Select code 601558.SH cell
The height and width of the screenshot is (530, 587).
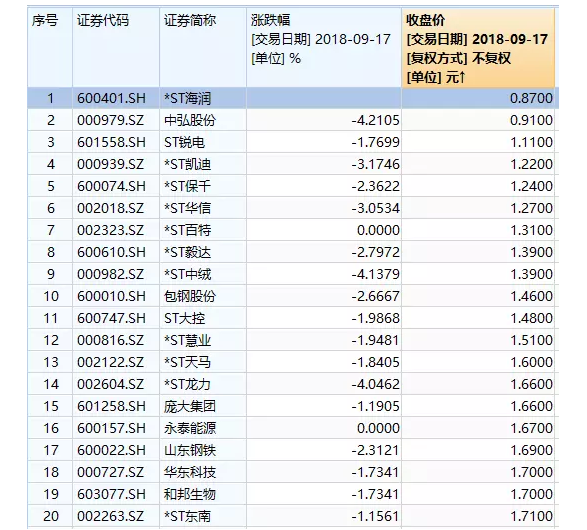pos(116,142)
